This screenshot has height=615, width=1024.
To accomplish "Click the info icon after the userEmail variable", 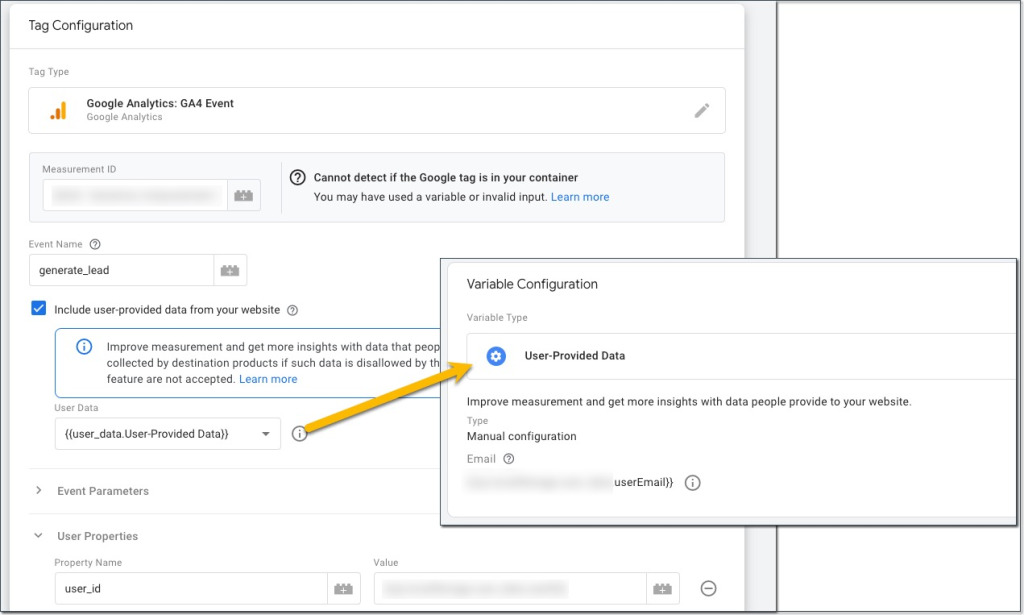I will click(x=693, y=483).
